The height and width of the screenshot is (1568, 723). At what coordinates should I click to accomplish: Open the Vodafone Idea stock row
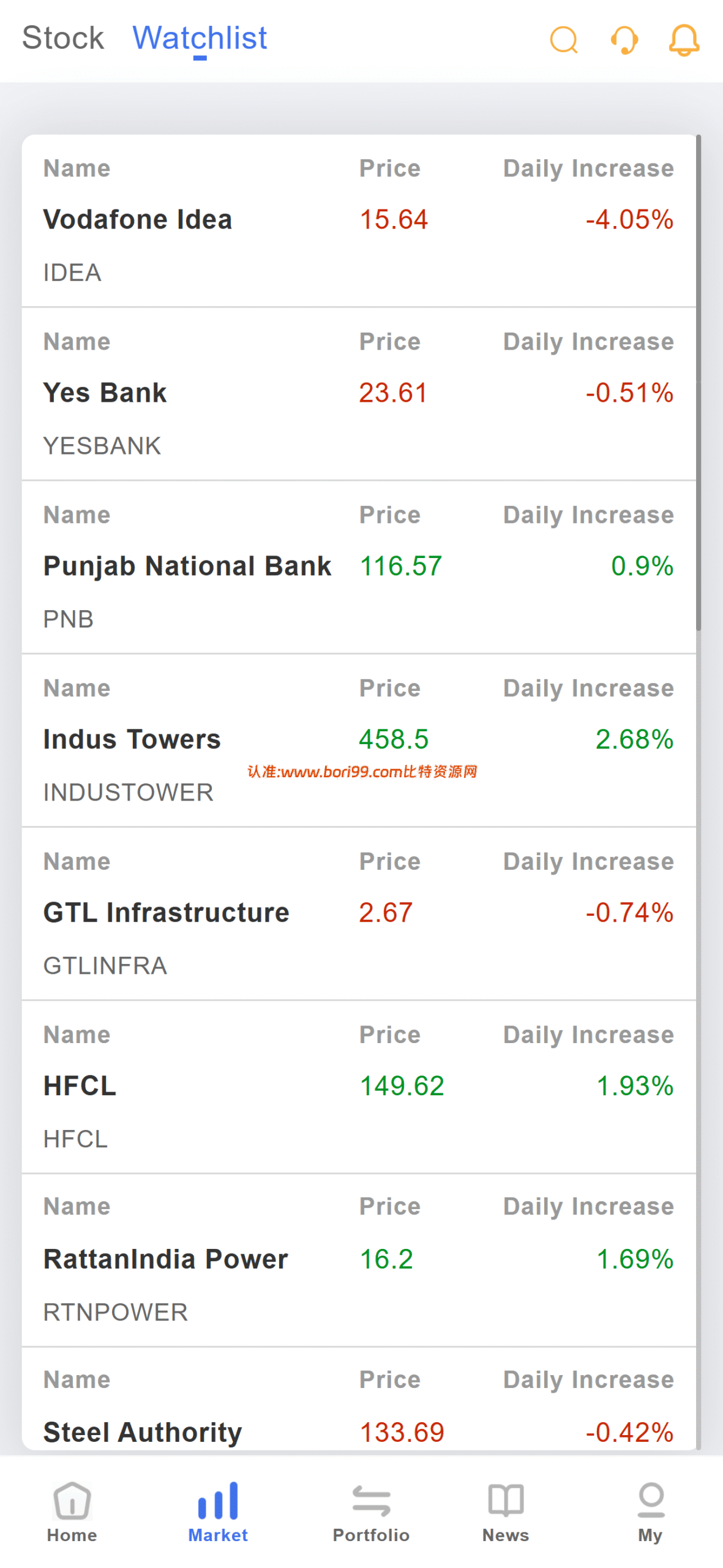point(359,221)
